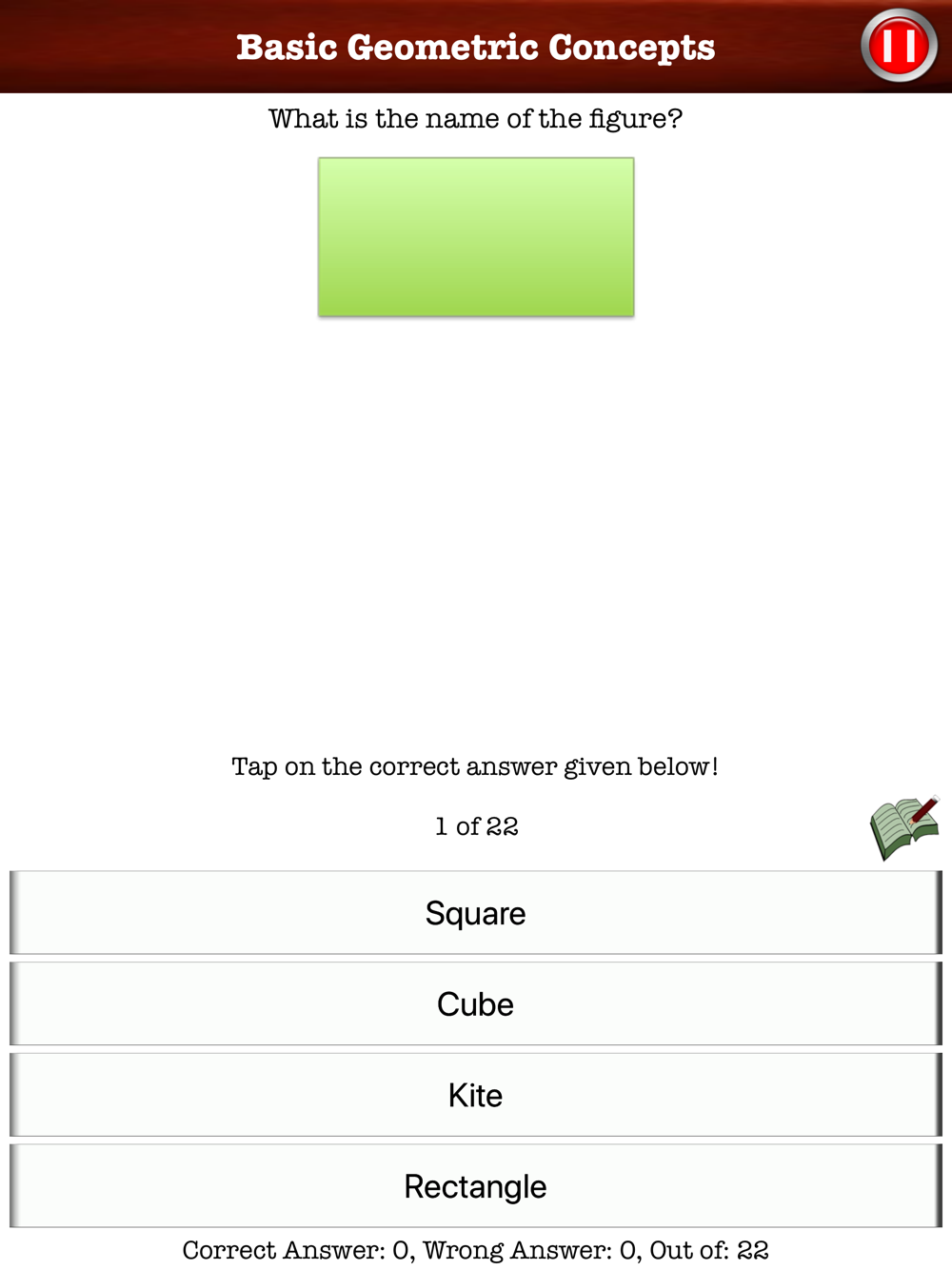This screenshot has height=1270, width=952.
Task: Tap the green rectangle figure
Action: (x=476, y=237)
